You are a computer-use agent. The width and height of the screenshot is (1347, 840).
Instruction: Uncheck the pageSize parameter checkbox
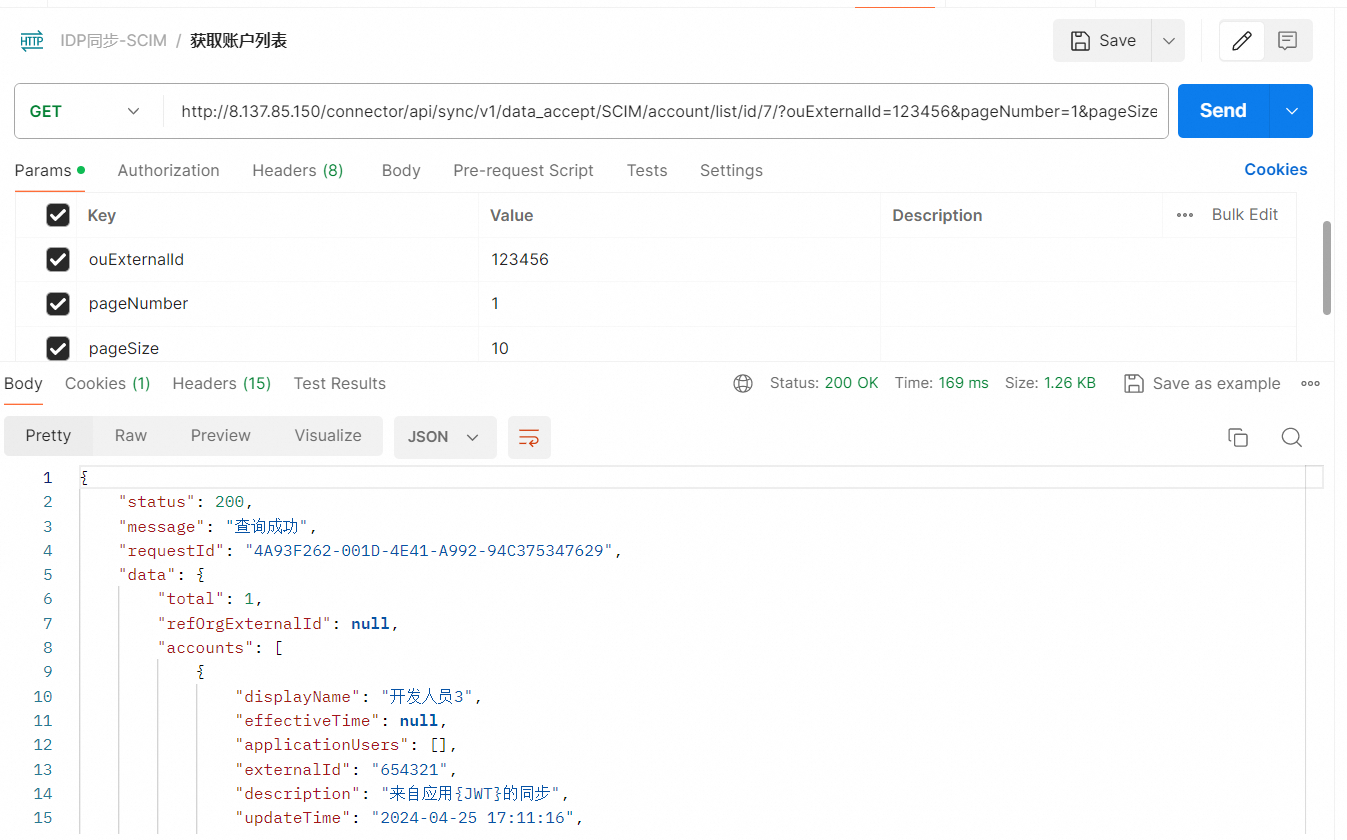pos(58,348)
